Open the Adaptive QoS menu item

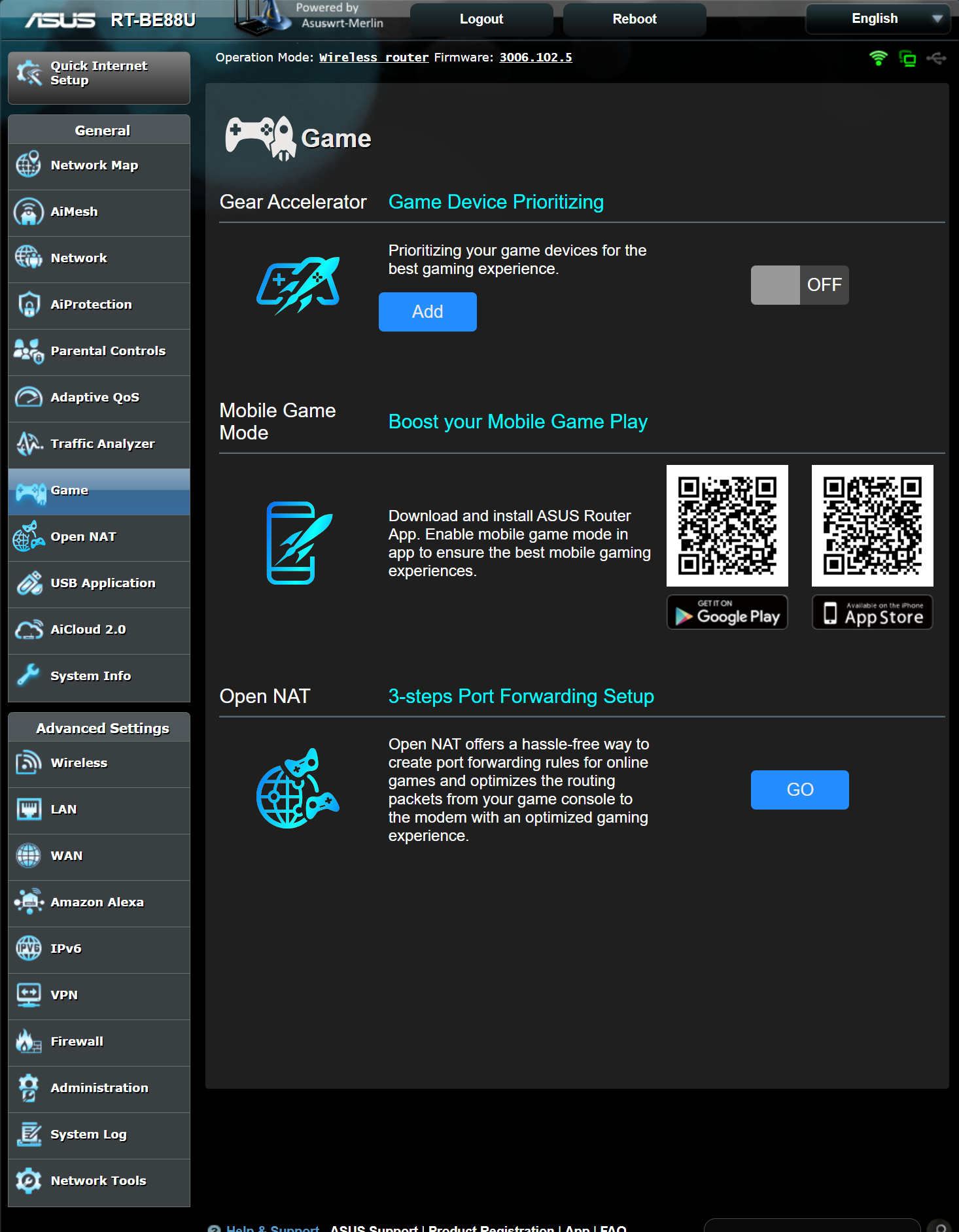(95, 398)
